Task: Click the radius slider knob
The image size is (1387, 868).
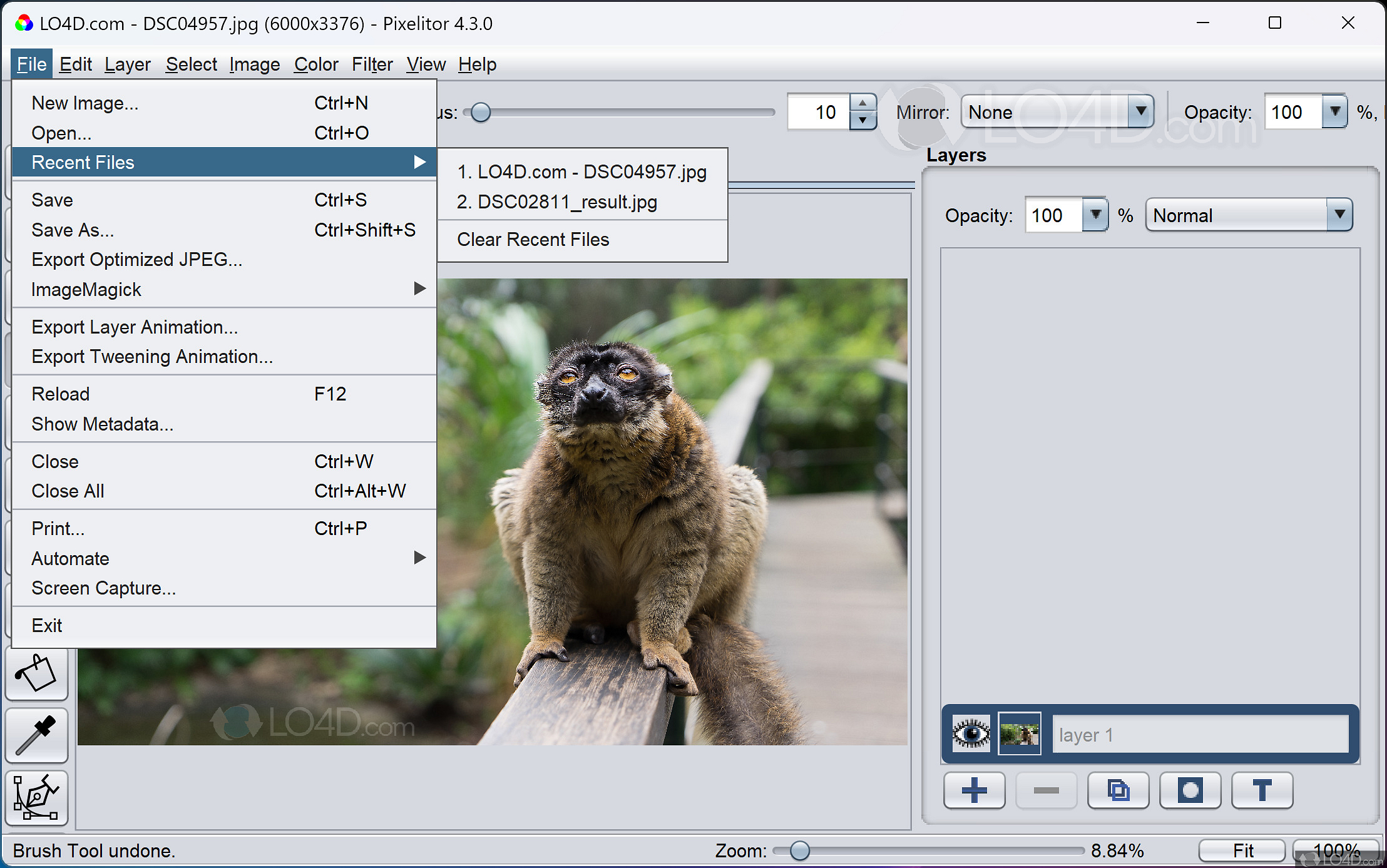Action: [x=481, y=113]
